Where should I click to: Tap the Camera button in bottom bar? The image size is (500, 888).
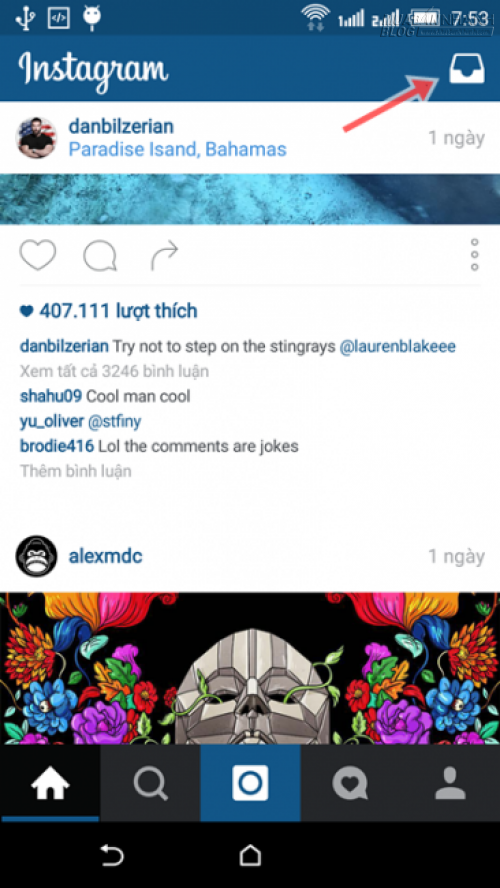tap(250, 783)
